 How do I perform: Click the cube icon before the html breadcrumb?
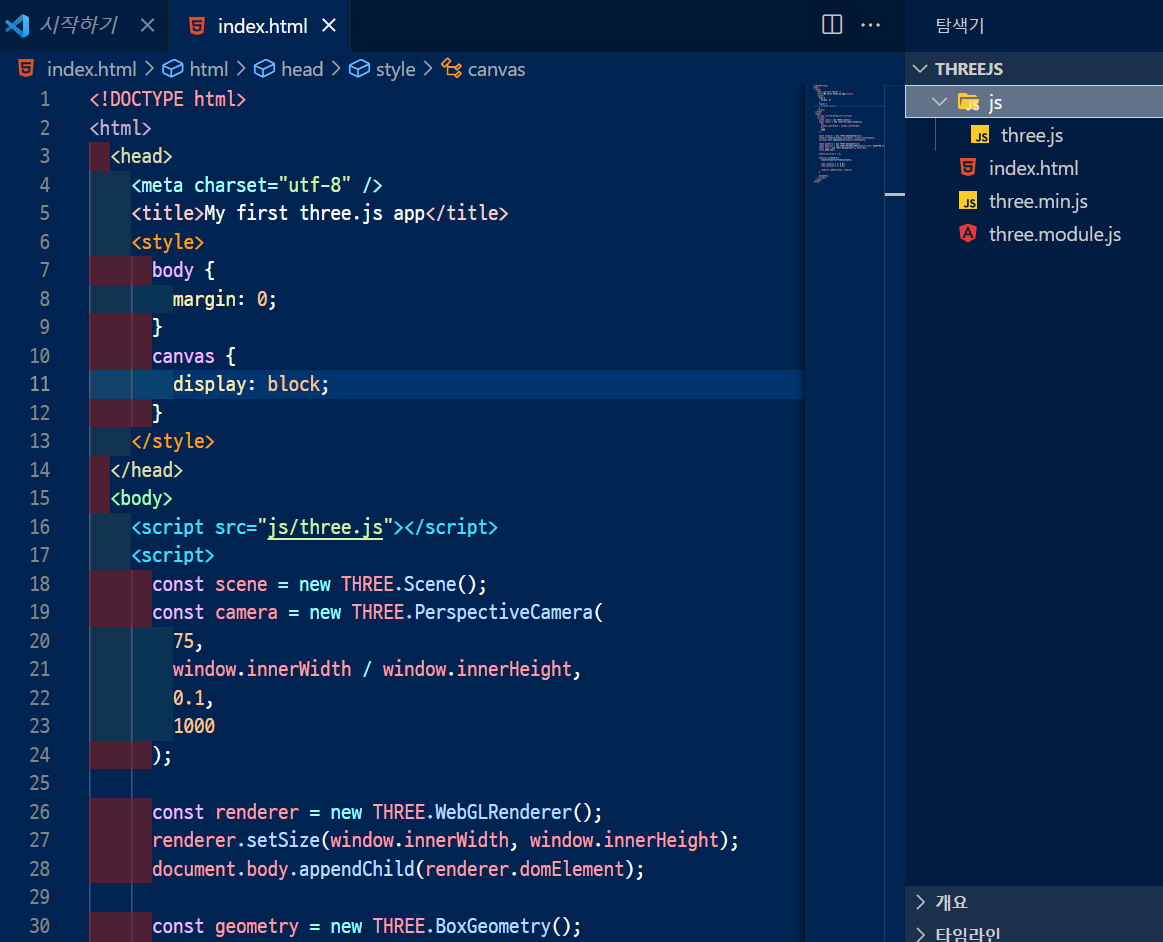pos(173,68)
